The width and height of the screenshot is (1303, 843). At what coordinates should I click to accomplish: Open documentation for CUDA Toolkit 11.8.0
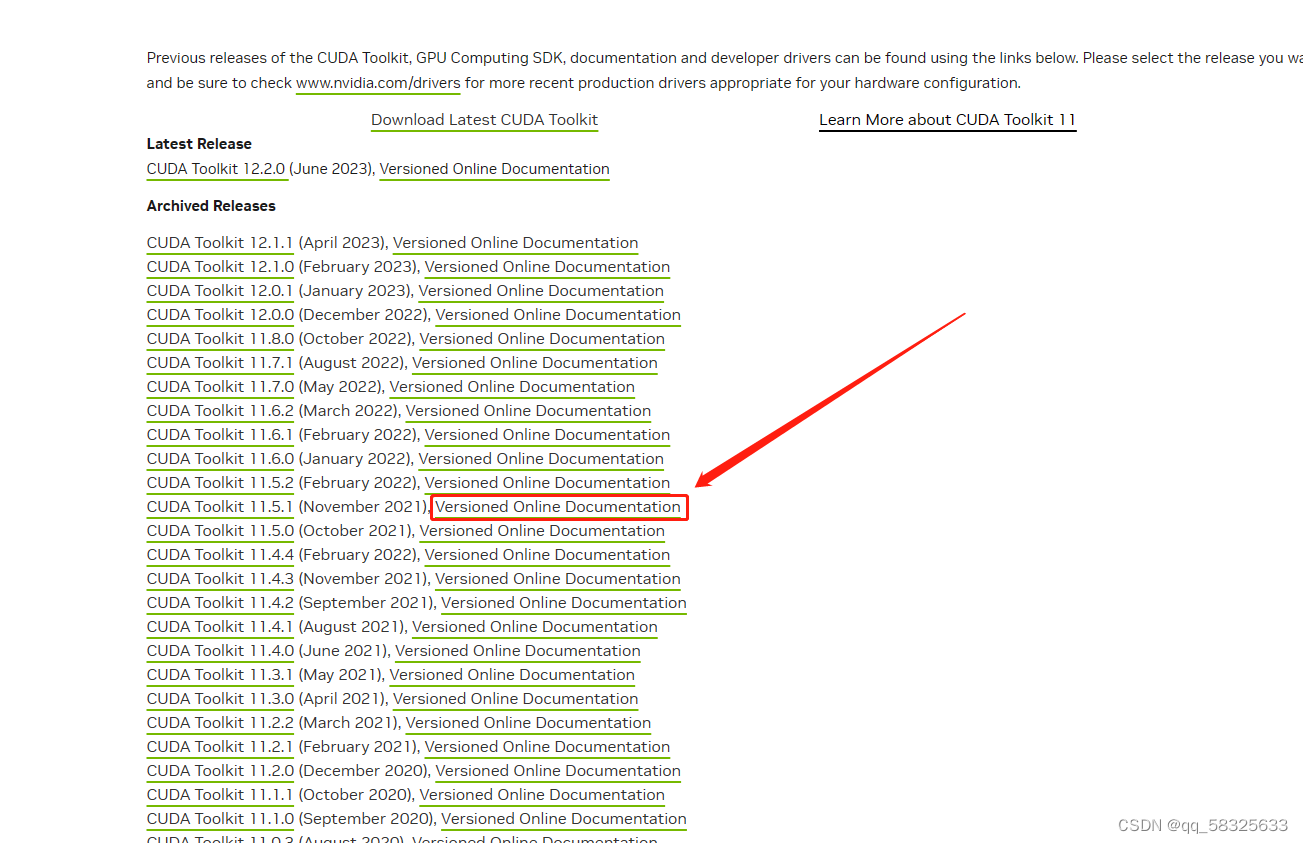coord(542,339)
